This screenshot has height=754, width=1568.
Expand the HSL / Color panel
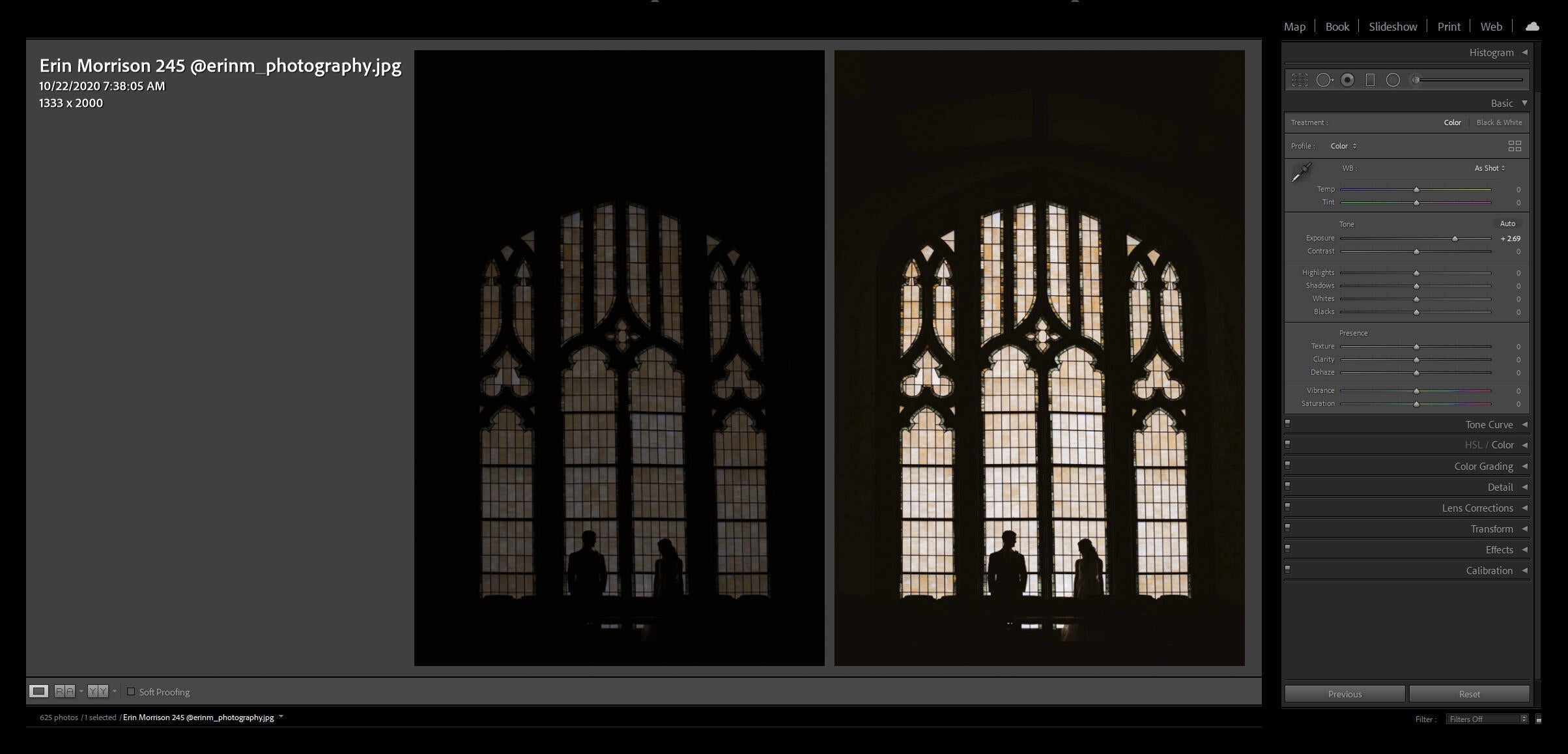click(1525, 445)
